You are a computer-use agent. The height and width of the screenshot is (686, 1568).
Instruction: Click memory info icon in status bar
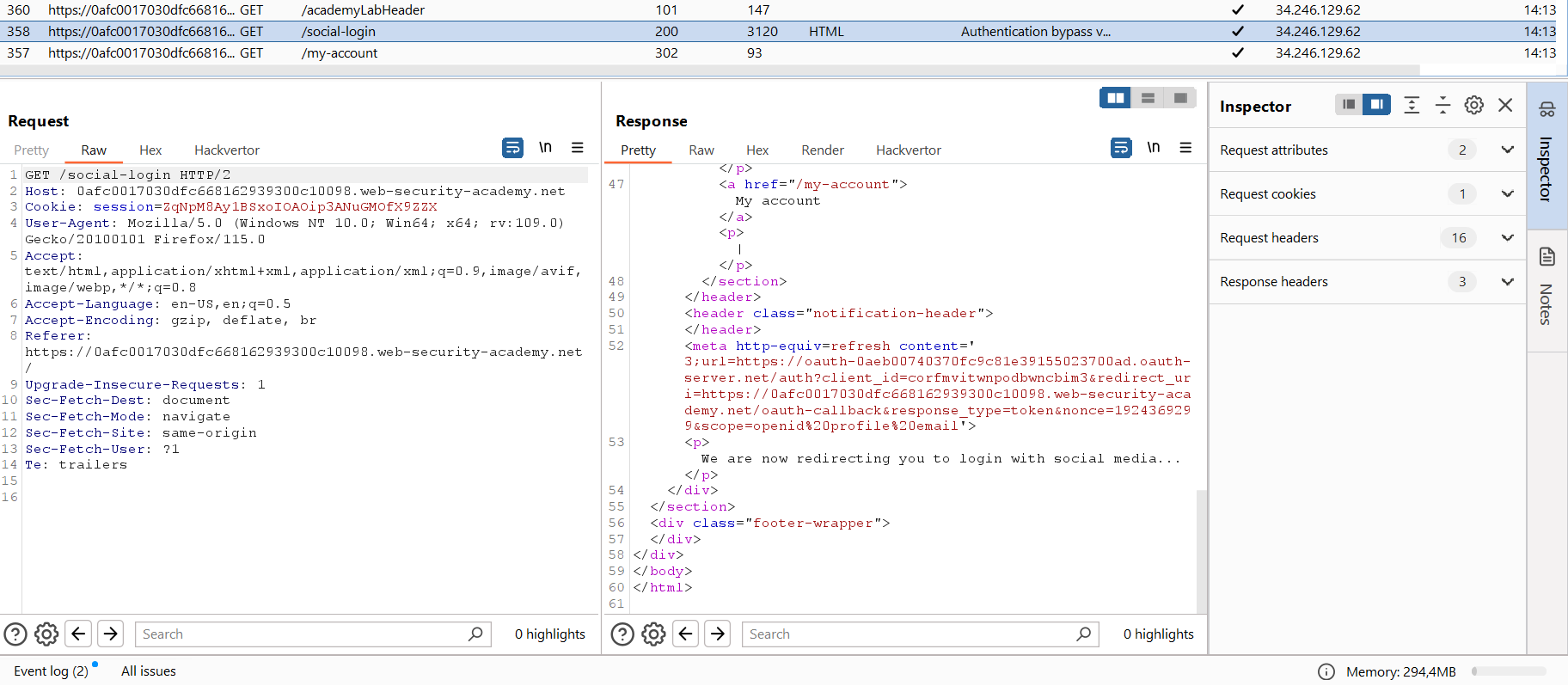point(1326,672)
